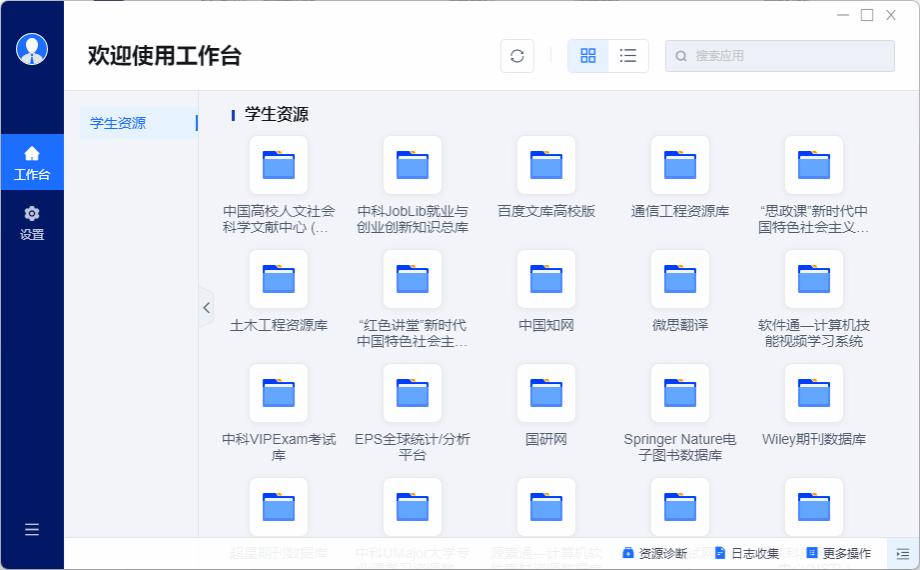Image resolution: width=920 pixels, height=570 pixels.
Task: Click 资源诊断 in the bottom bar
Action: [x=655, y=553]
